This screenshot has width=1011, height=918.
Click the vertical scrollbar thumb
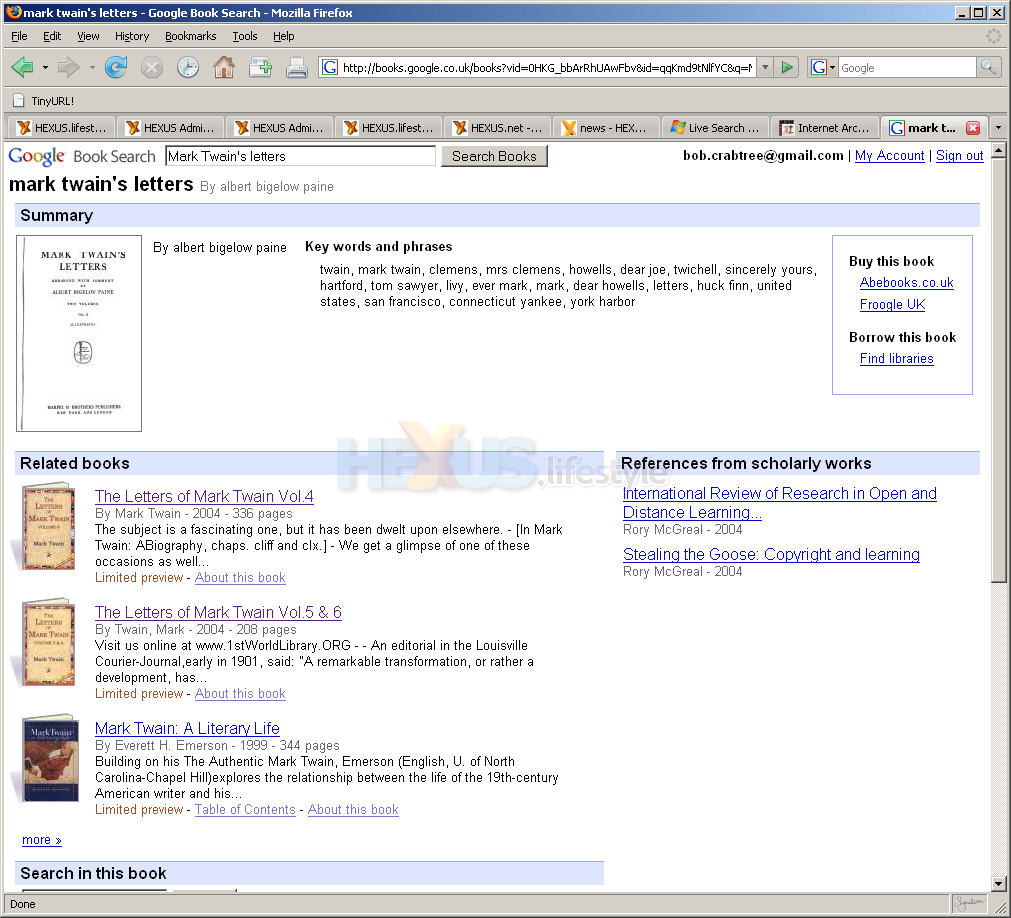(998, 371)
